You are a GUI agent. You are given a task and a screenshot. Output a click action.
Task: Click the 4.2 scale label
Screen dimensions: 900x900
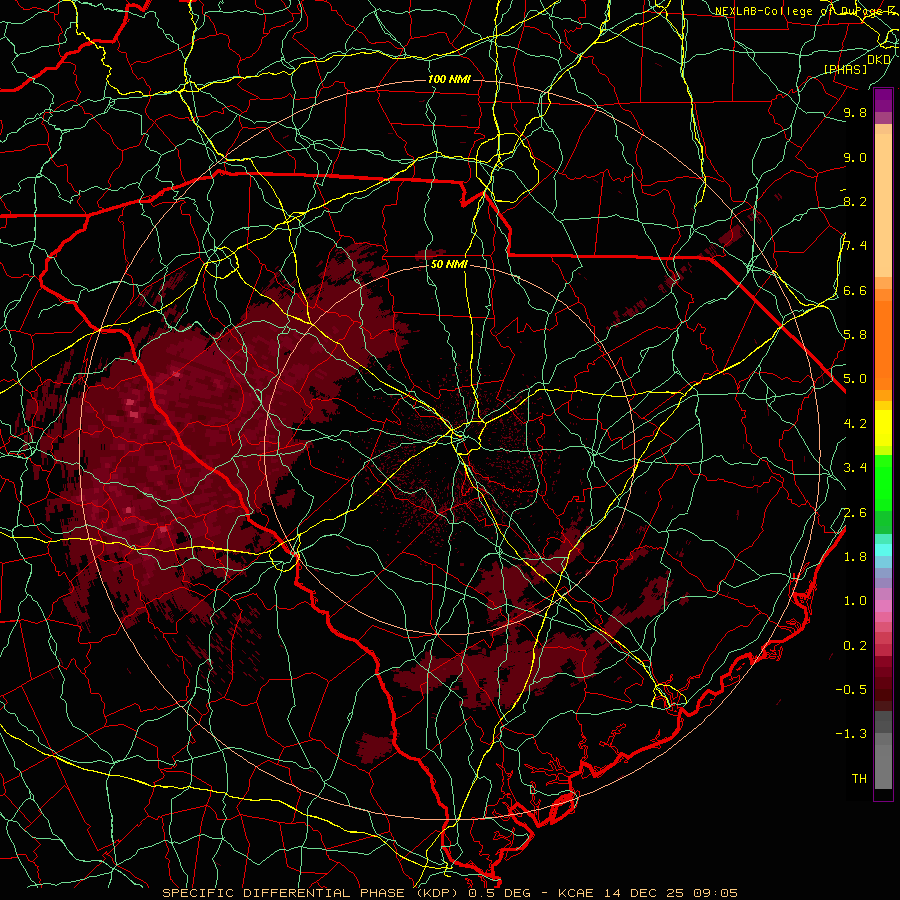(855, 424)
